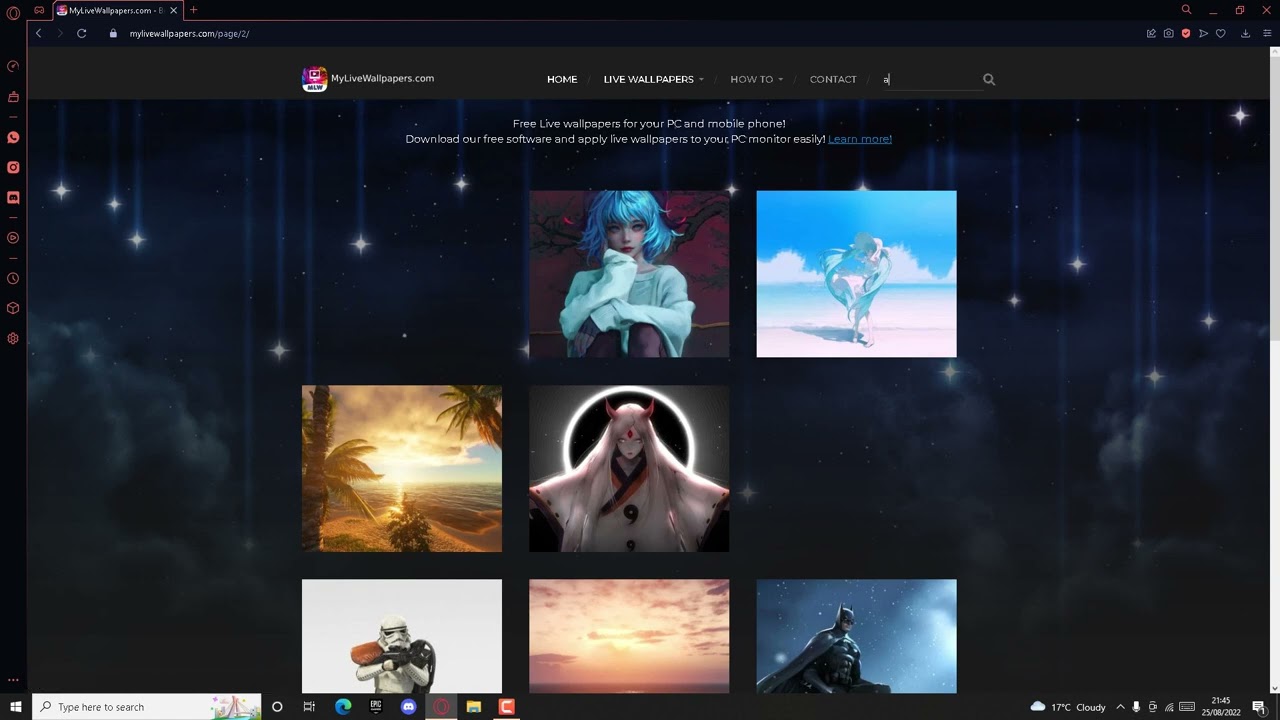The height and width of the screenshot is (720, 1280).
Task: Open the Batman wallpaper thumbnail
Action: [856, 636]
